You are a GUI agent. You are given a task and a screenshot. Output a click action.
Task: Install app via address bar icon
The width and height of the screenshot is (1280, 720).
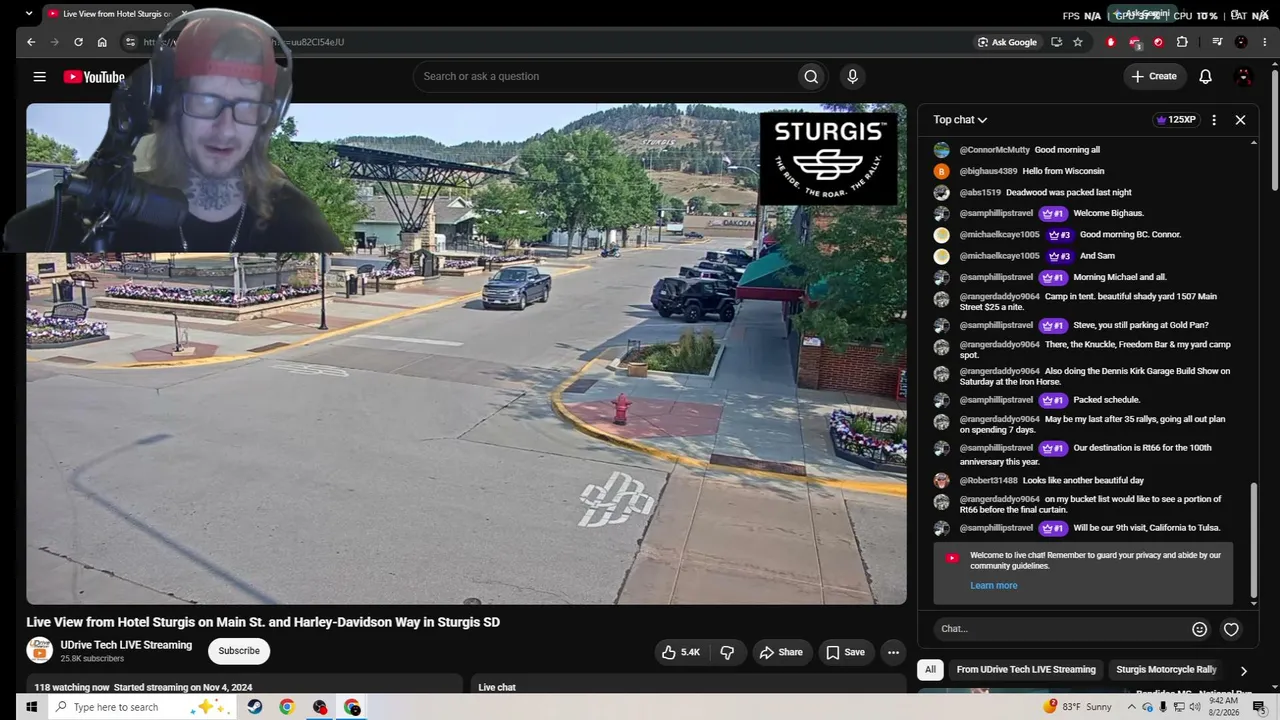[x=1056, y=42]
